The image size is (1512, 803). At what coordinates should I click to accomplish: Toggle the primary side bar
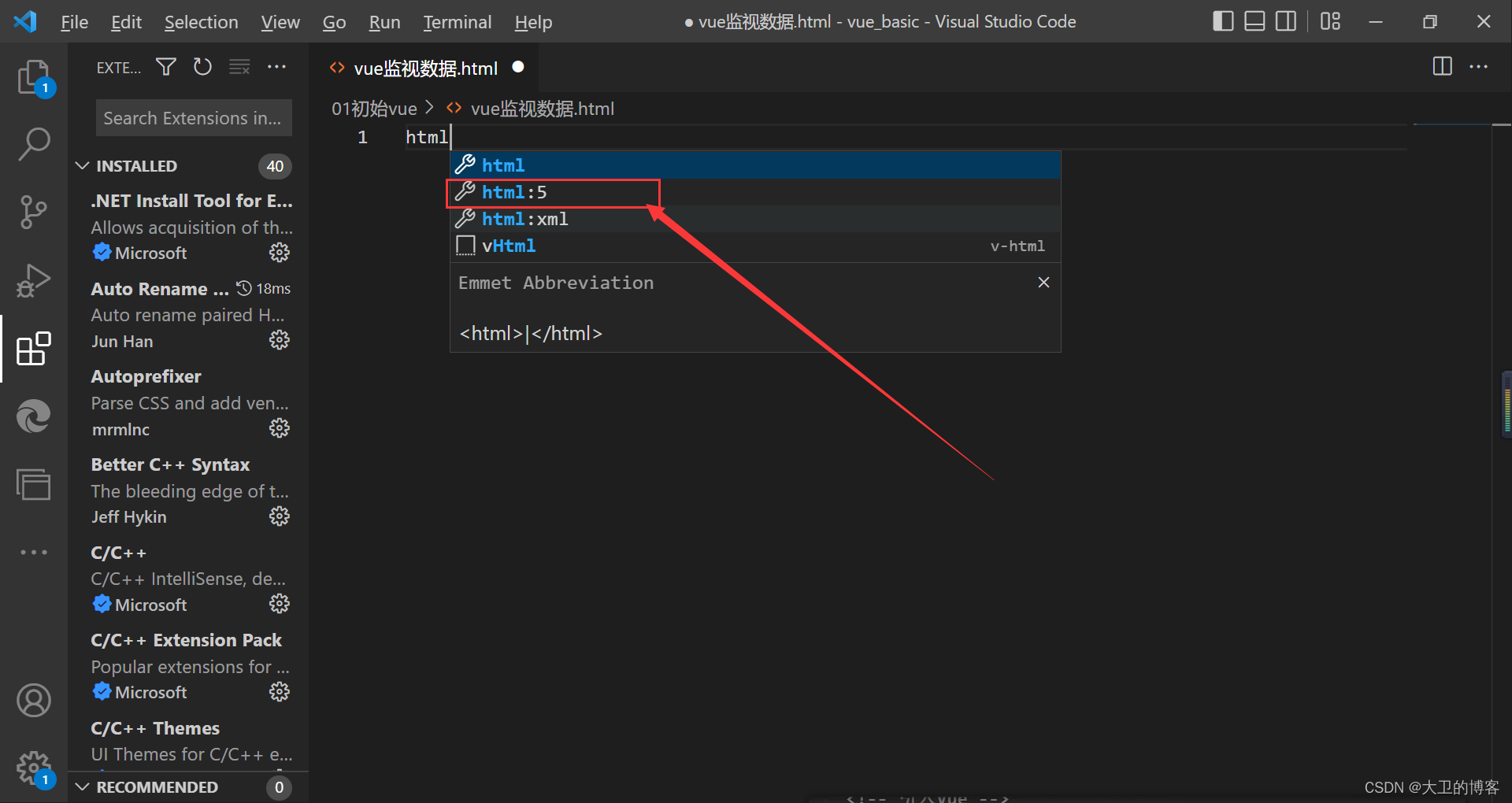tap(1223, 21)
